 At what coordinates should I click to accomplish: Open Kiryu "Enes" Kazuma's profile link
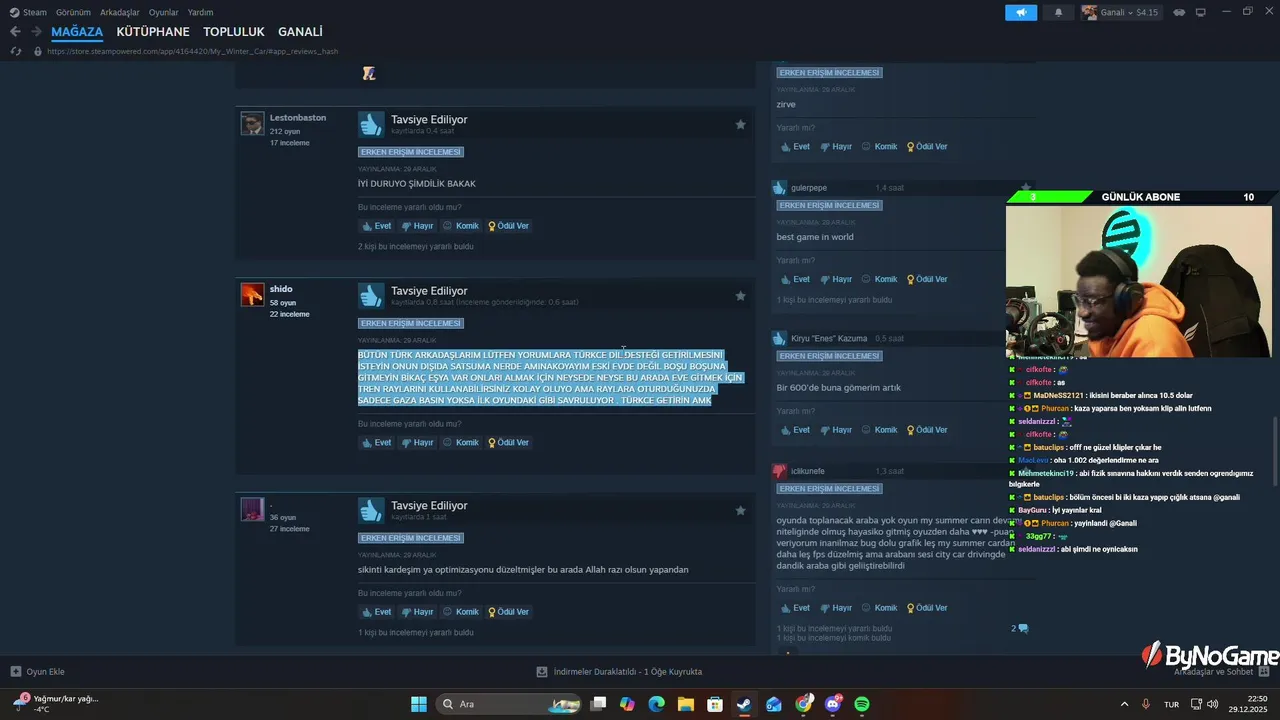(x=829, y=339)
